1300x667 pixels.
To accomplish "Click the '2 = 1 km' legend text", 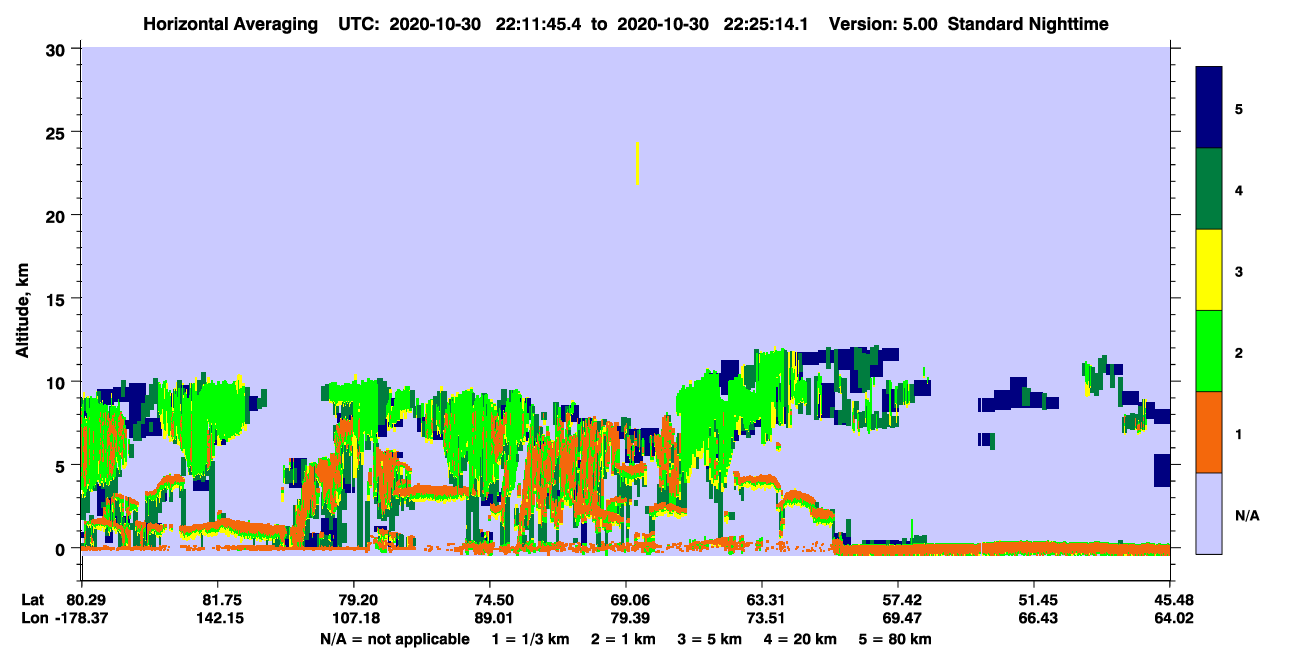I will (623, 639).
